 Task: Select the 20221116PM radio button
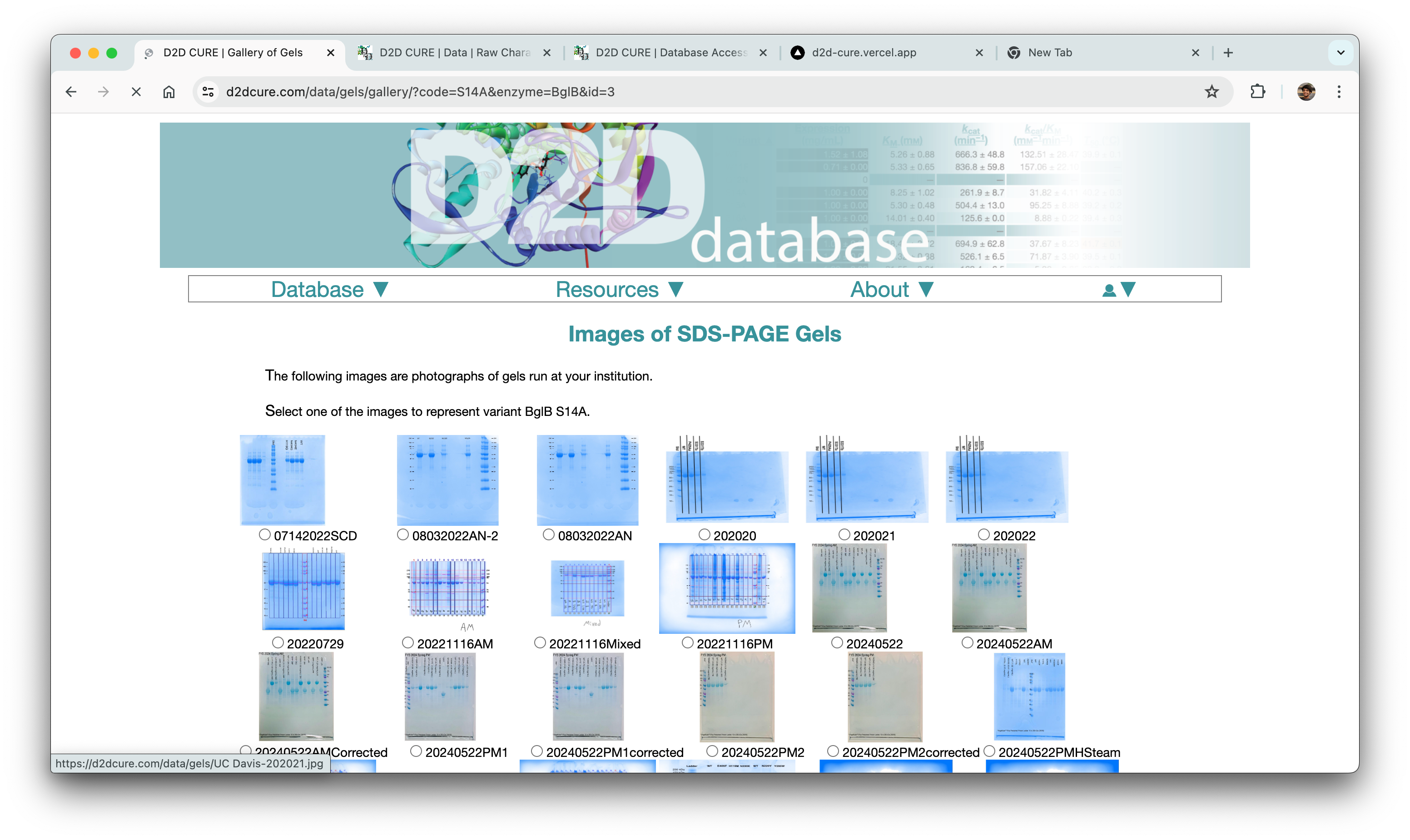[687, 642]
